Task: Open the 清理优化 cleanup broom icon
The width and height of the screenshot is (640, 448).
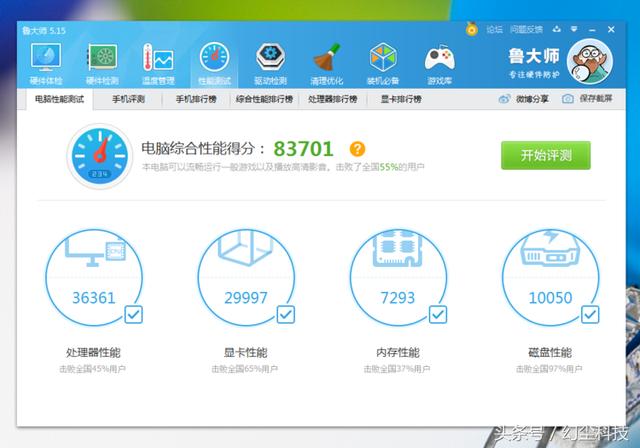Action: (x=327, y=64)
